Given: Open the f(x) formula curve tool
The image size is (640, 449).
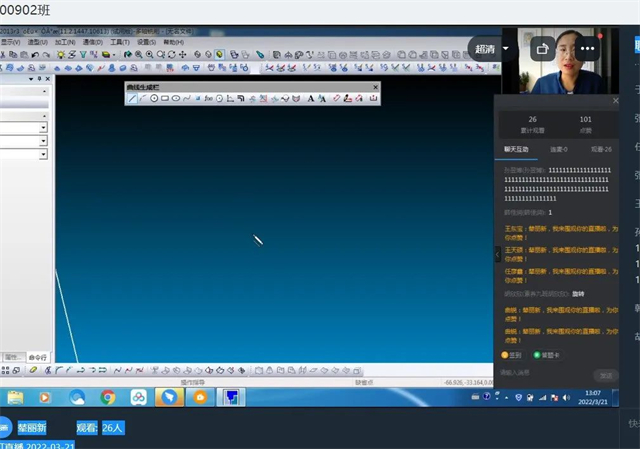Looking at the screenshot, I should coord(209,98).
